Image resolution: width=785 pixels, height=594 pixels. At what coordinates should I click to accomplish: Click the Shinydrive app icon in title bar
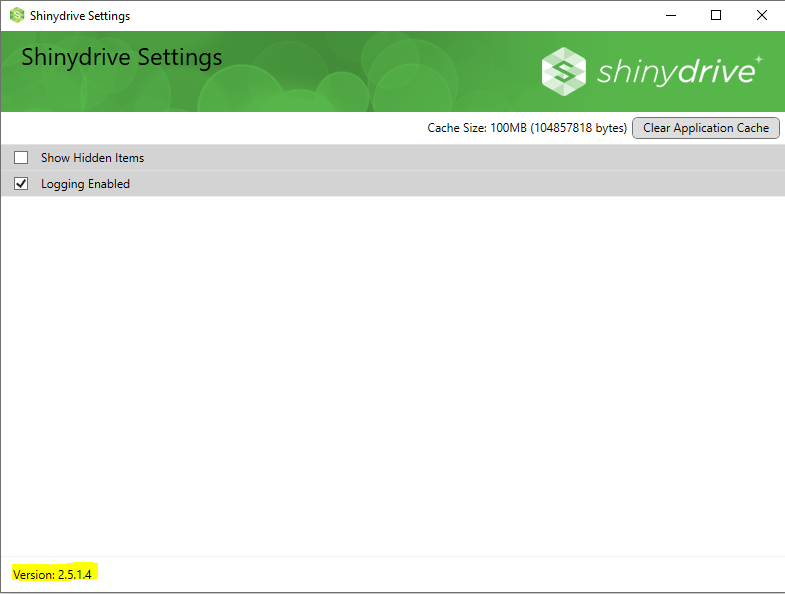click(x=16, y=16)
